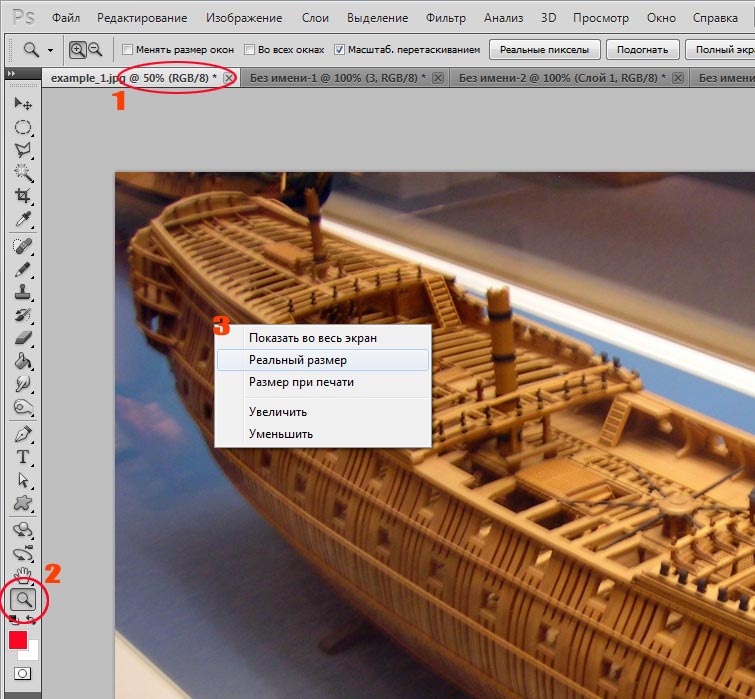Click the Zoom tool in toolbox
The image size is (755, 699).
click(x=22, y=600)
